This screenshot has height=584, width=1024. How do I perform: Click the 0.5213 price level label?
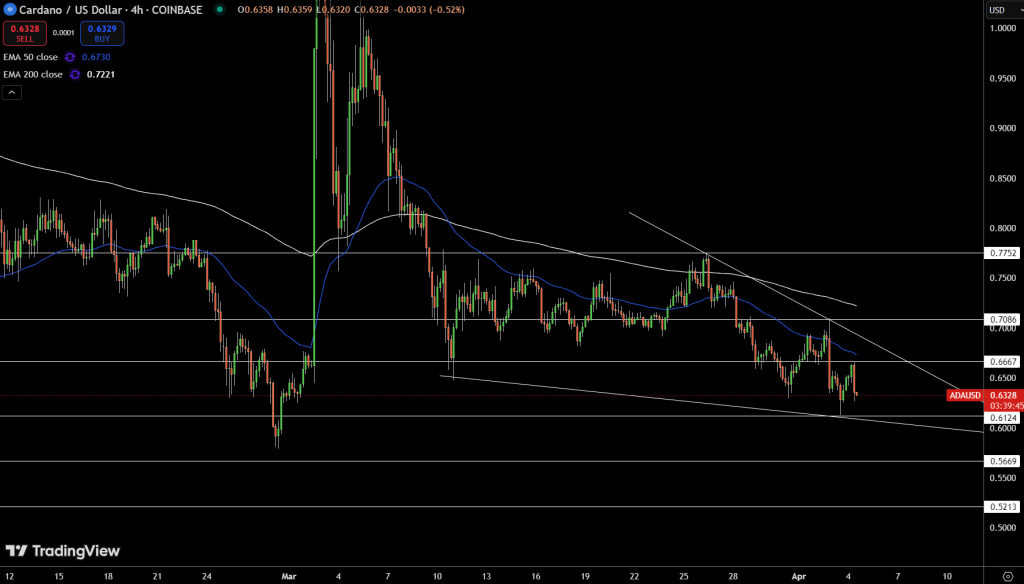click(1002, 506)
